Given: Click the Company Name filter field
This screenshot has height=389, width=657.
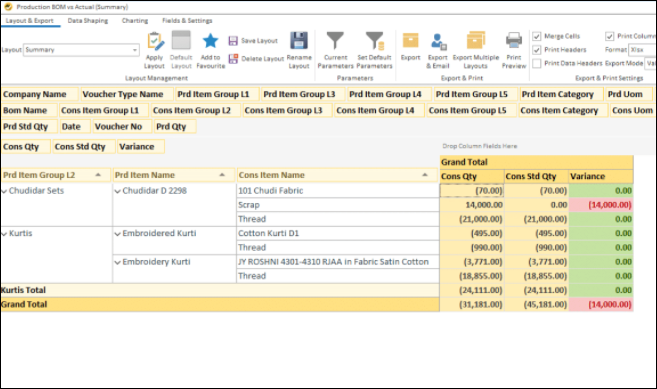Looking at the screenshot, I should tap(39, 94).
